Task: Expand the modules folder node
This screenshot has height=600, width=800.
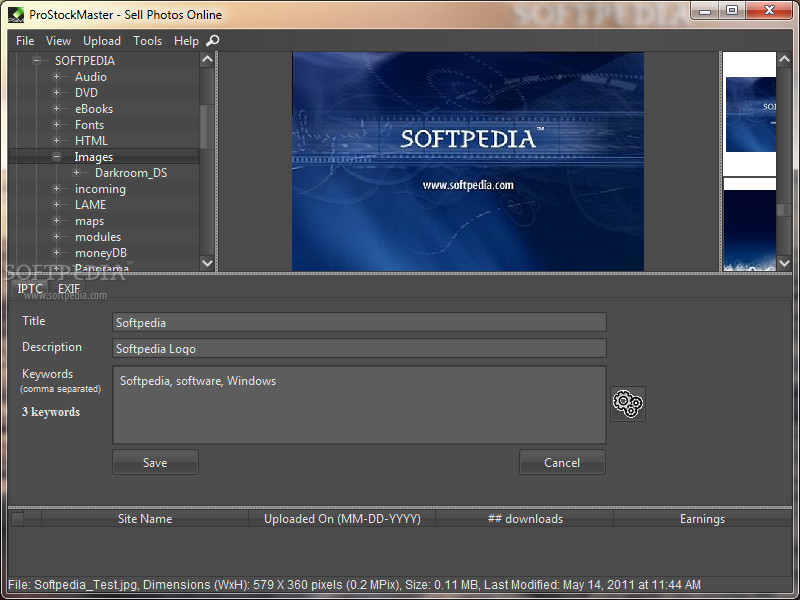Action: click(57, 237)
